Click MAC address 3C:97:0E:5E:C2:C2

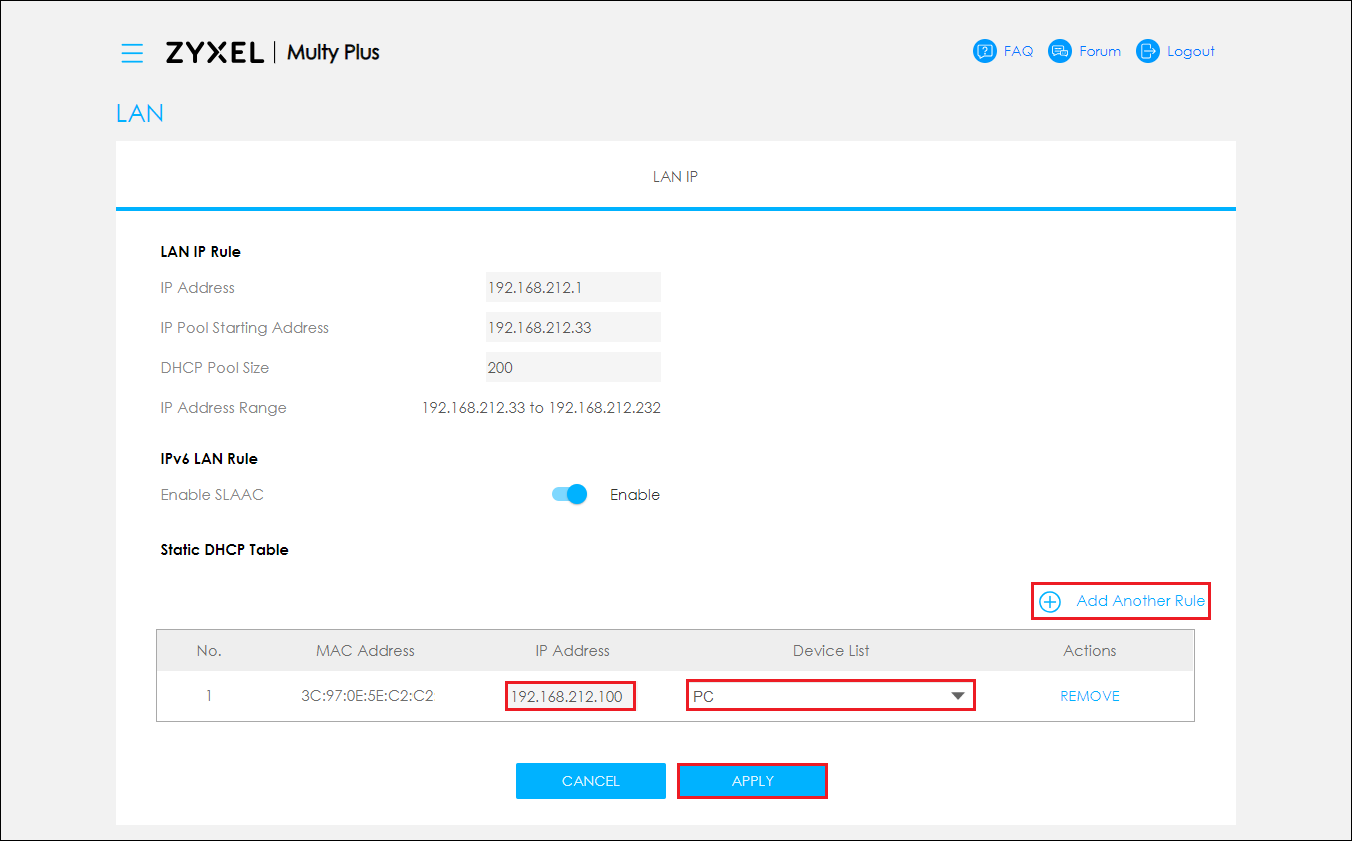[x=367, y=696]
